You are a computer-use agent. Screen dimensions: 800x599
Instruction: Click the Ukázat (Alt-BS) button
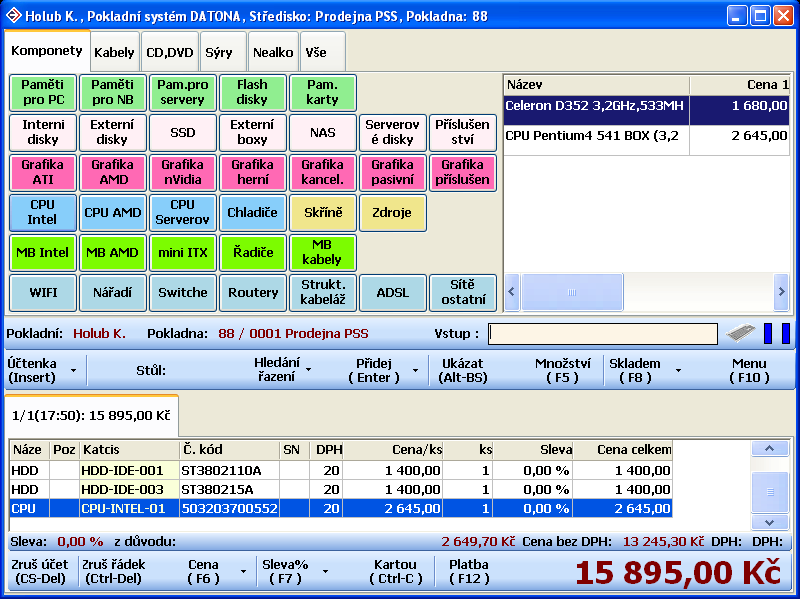463,370
